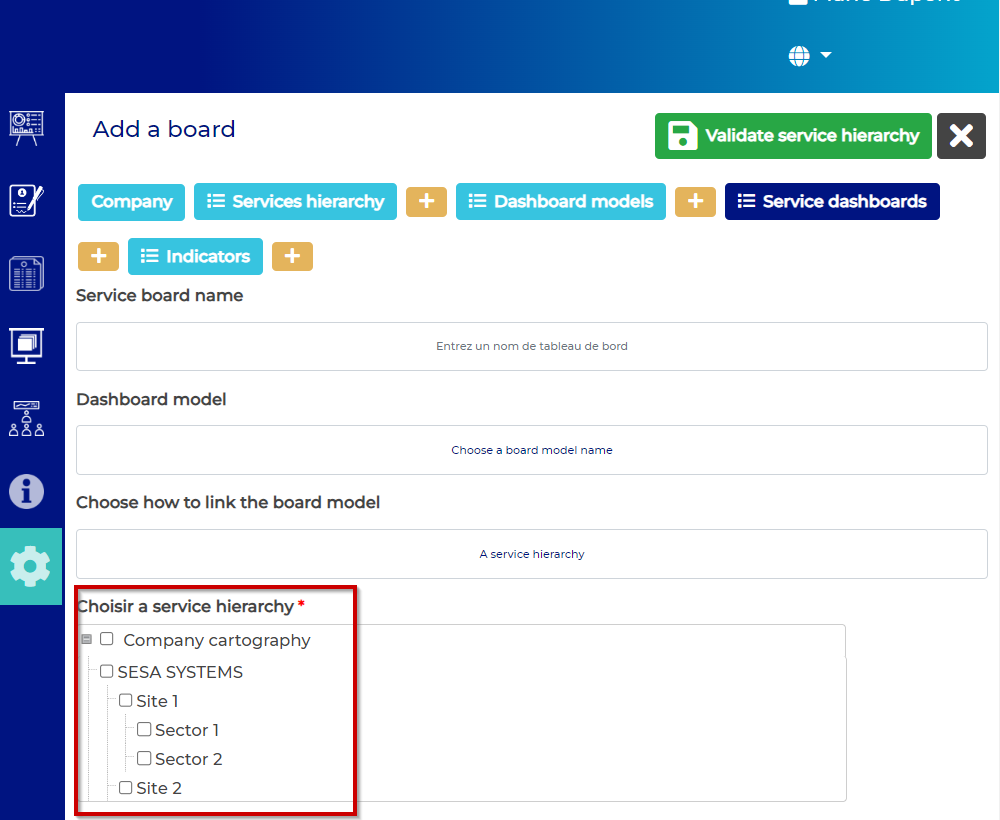Viewport: 1000px width, 820px height.
Task: Open the settings gear in sidebar
Action: click(30, 566)
